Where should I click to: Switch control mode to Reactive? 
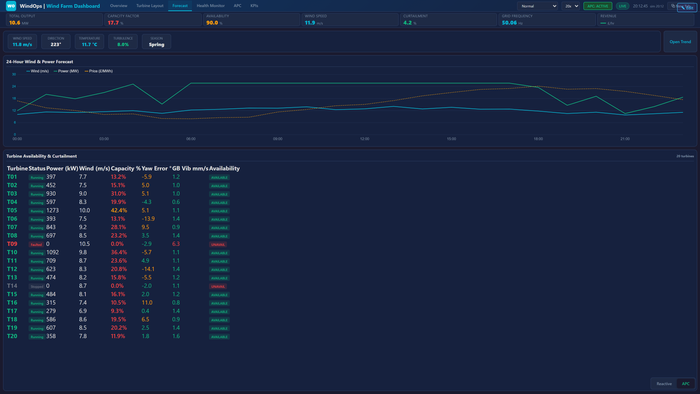(664, 384)
